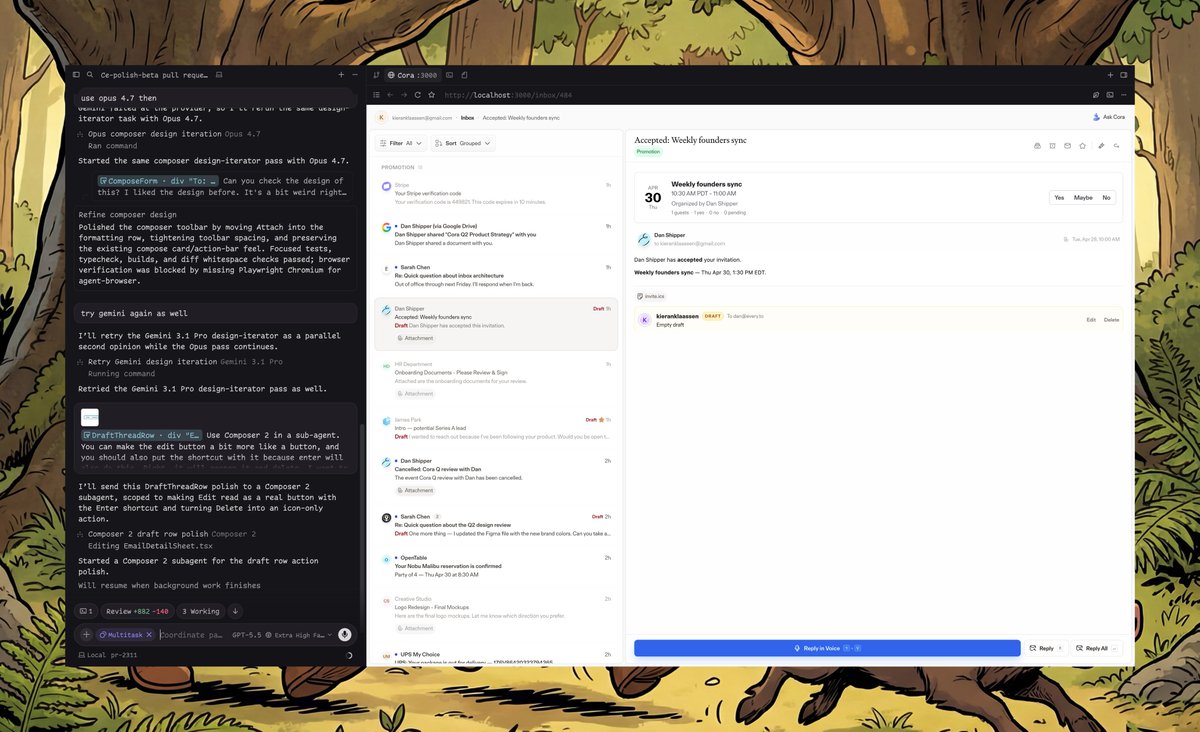Click the Attachment chip on Creative Studio email
The width and height of the screenshot is (1200, 732).
(x=415, y=628)
